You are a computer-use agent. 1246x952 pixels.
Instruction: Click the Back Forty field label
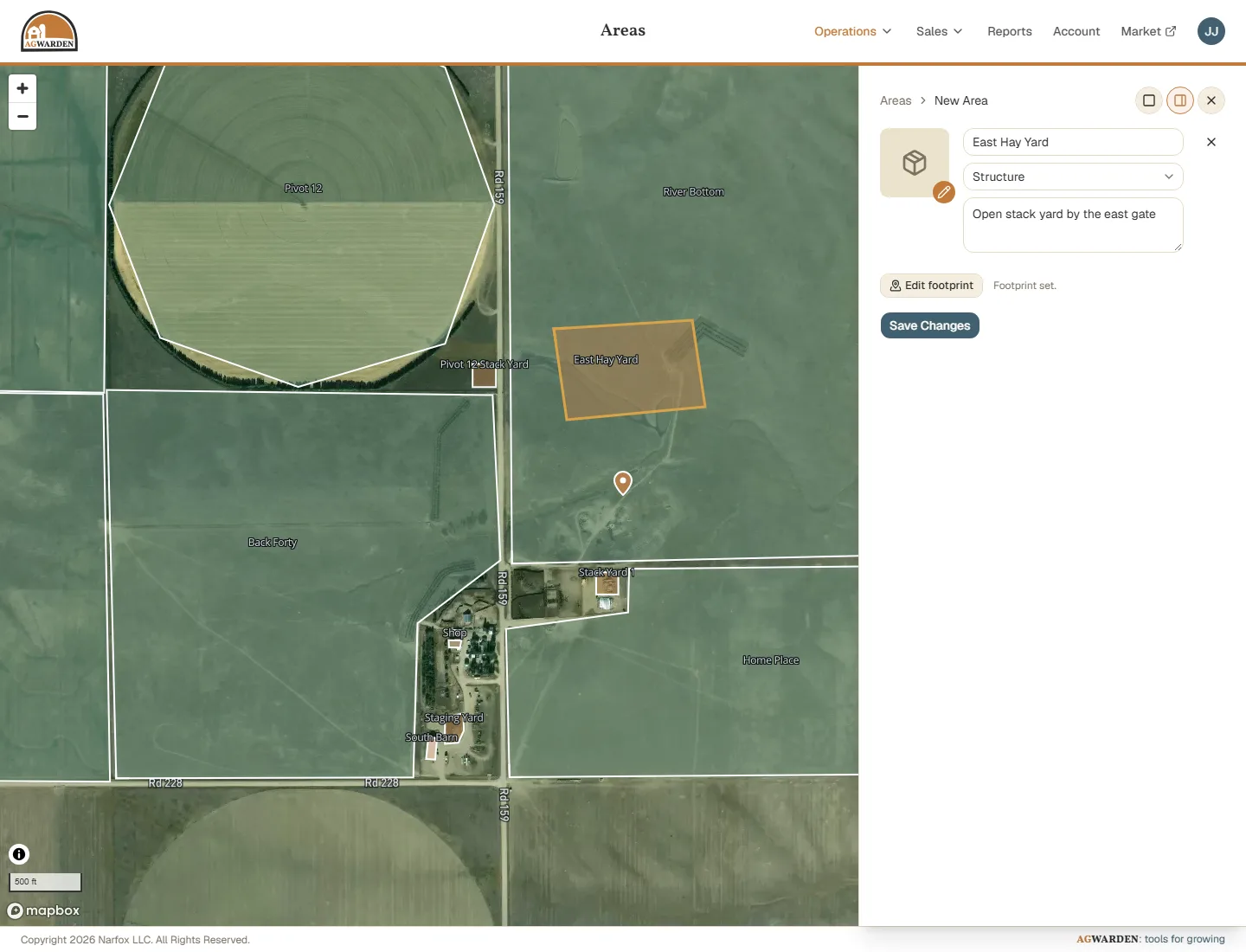(273, 542)
